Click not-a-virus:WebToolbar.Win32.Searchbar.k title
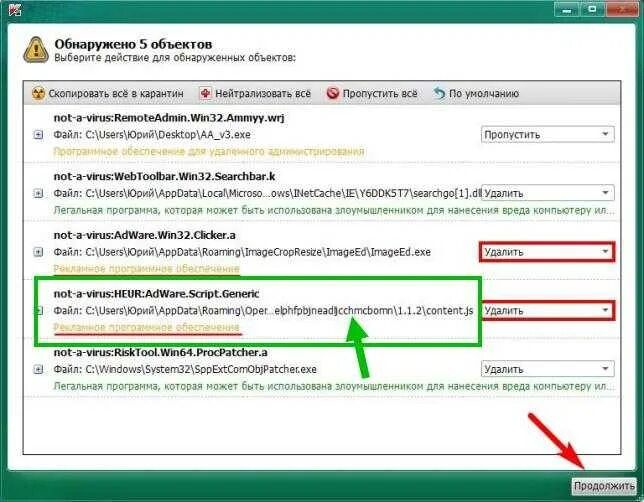Screen dimensions: 644x502 (164, 177)
